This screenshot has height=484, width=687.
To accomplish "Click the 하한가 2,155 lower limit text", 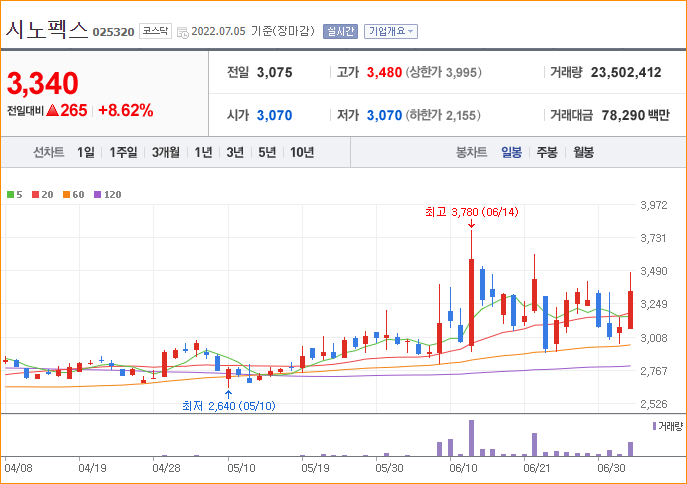I will (443, 115).
